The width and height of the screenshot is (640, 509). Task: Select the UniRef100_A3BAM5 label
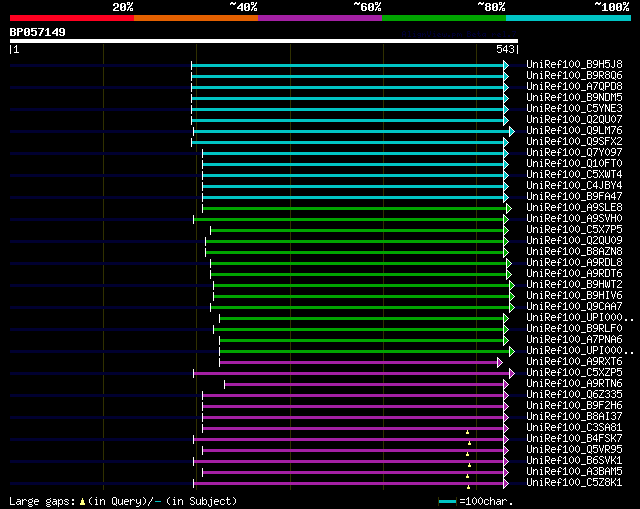(x=574, y=472)
